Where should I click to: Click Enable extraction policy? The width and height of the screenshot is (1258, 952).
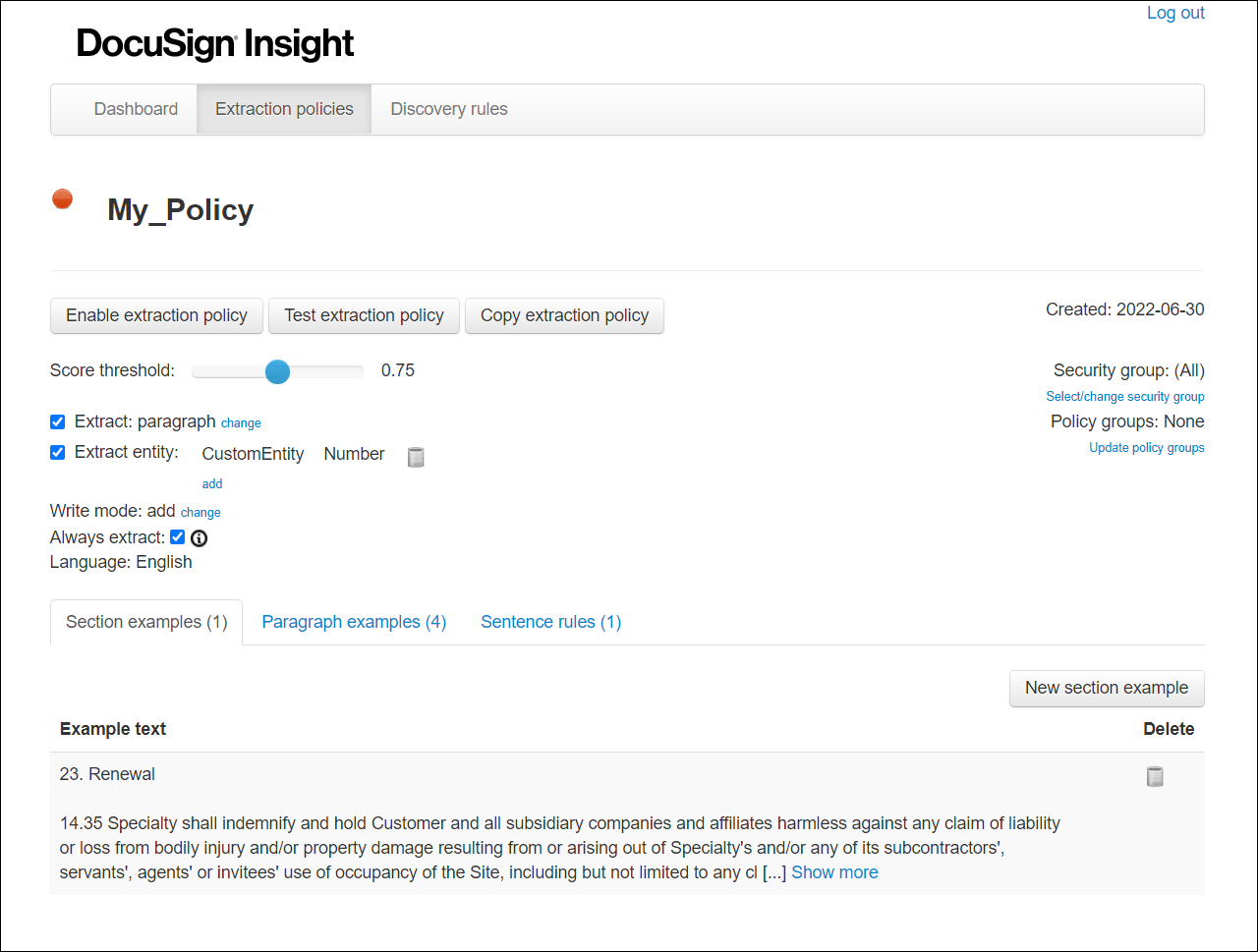pyautogui.click(x=156, y=315)
